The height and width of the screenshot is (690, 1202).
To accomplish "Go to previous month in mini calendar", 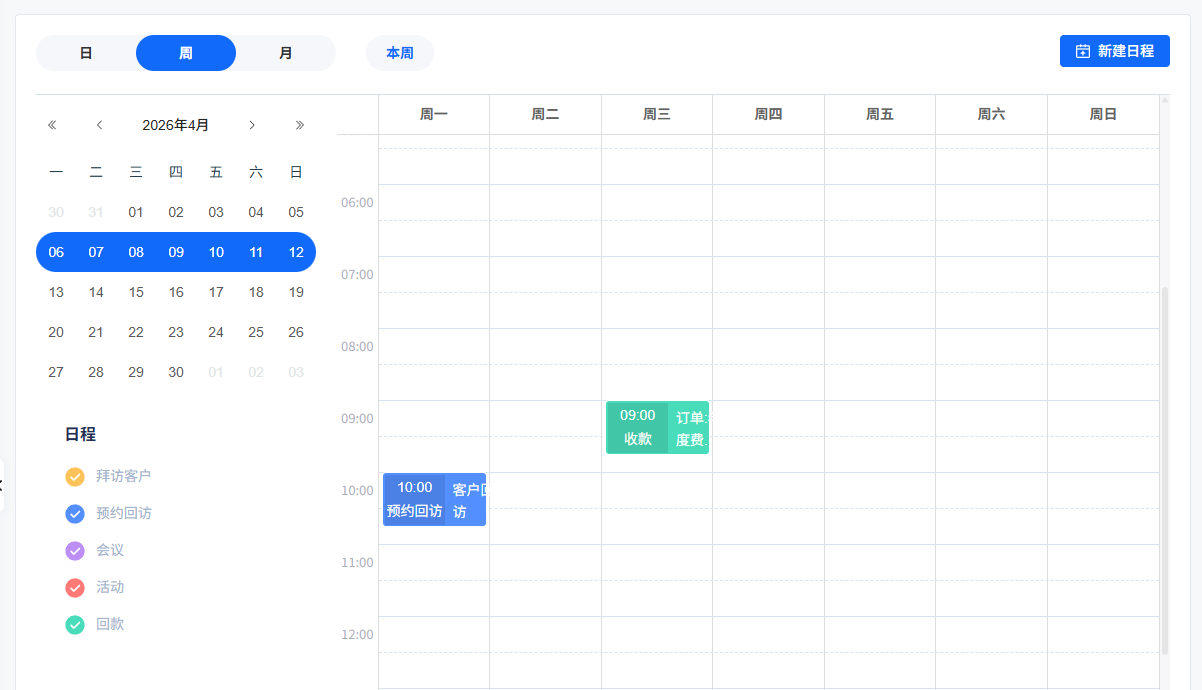I will tap(99, 125).
